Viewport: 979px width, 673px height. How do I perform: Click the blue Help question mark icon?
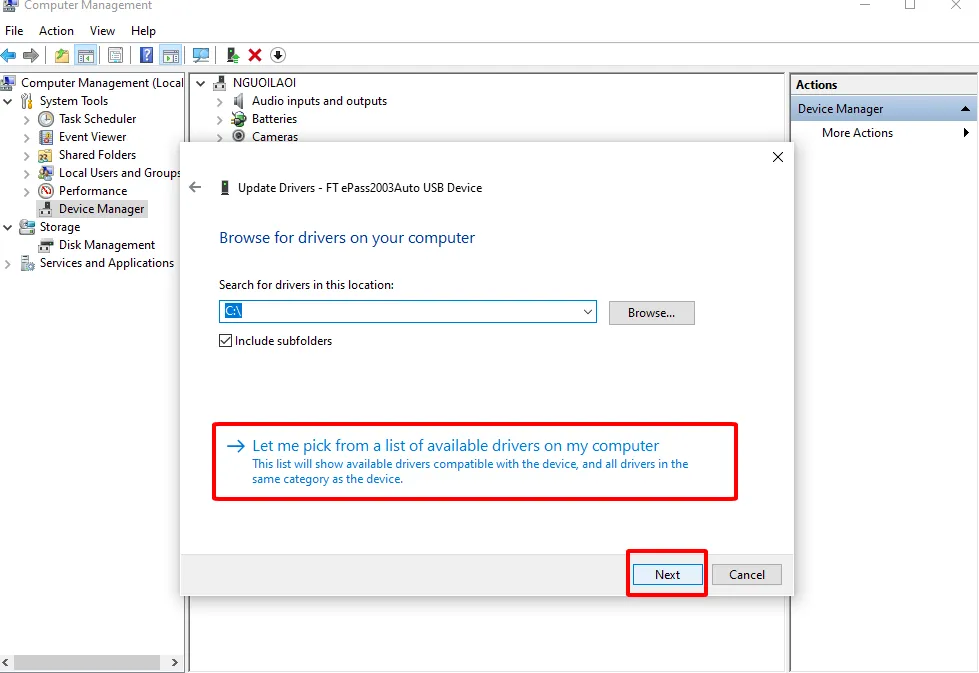(146, 56)
